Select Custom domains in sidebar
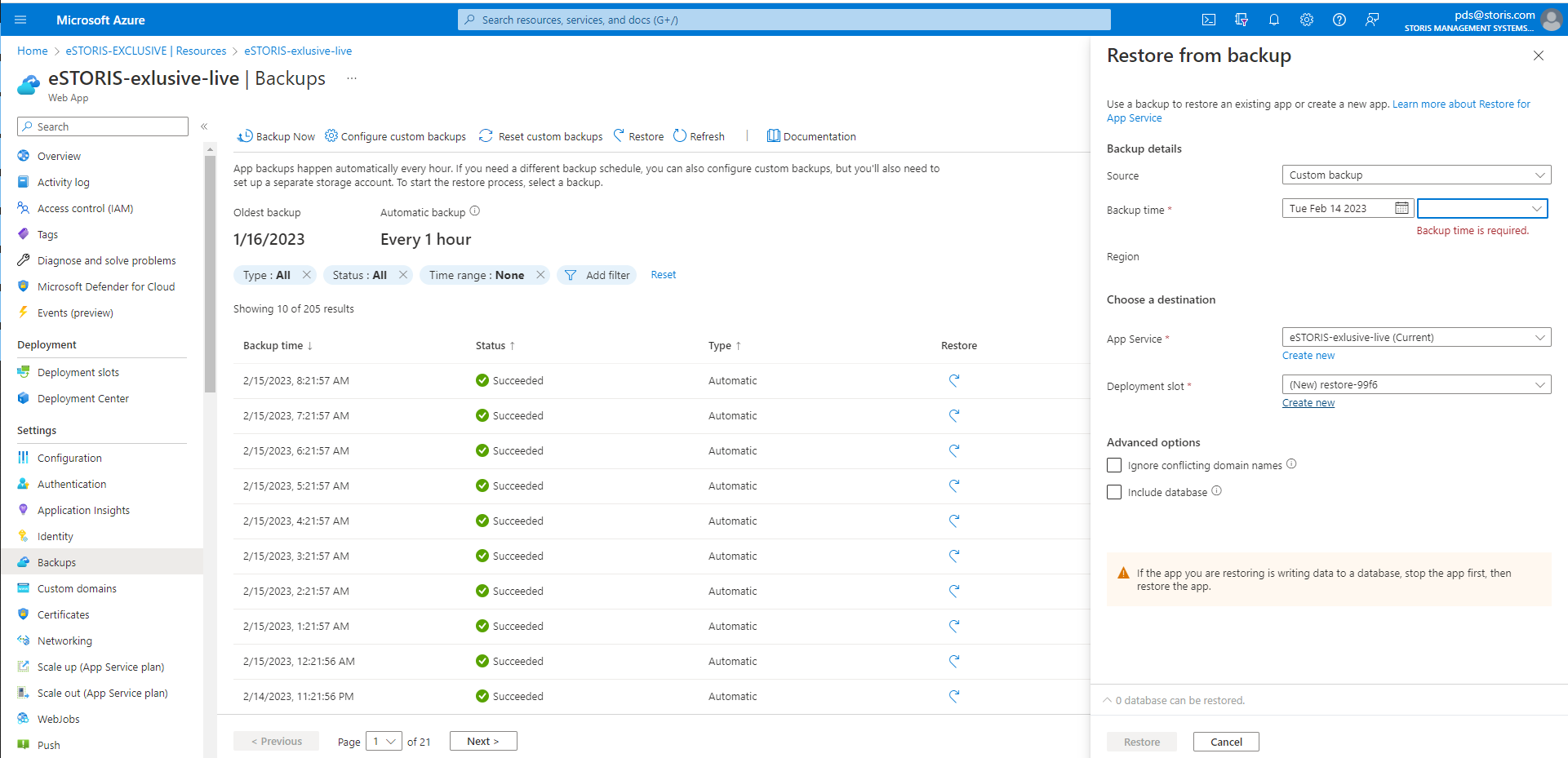1568x758 pixels. coord(77,588)
